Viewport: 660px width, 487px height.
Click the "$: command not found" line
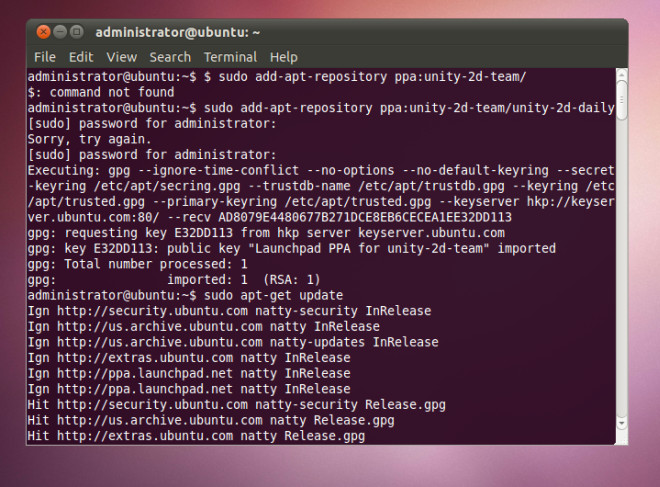click(x=101, y=92)
